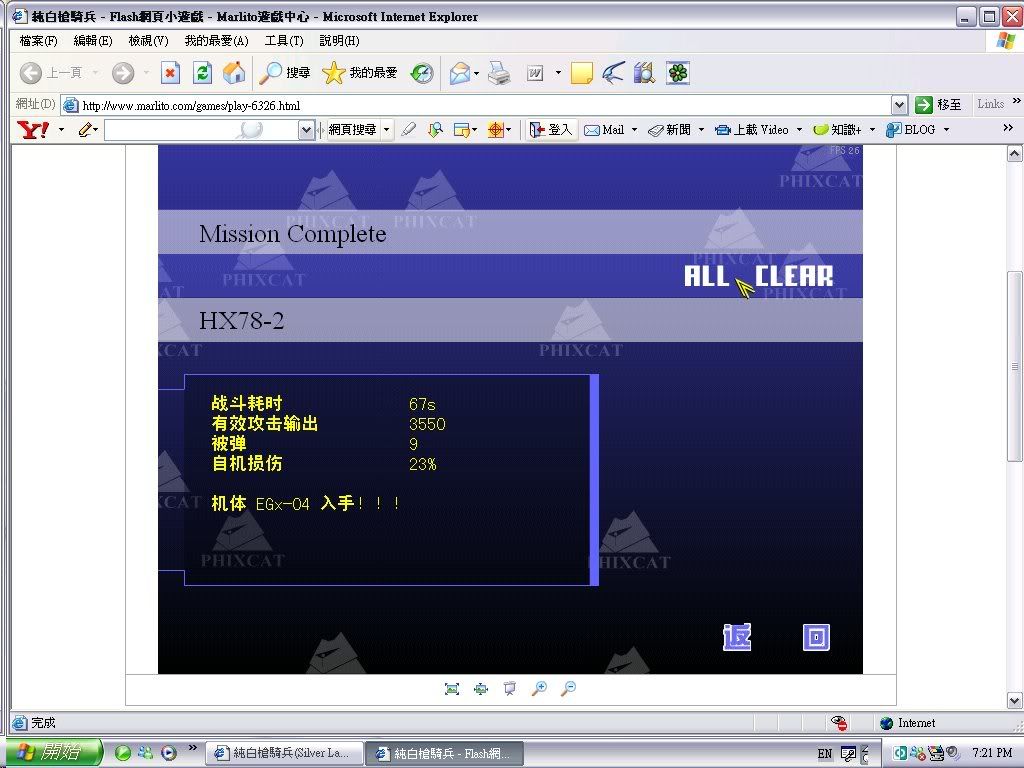The height and width of the screenshot is (768, 1024).
Task: Click the 登入 sign-in button on the Yahoo toolbar
Action: point(551,130)
